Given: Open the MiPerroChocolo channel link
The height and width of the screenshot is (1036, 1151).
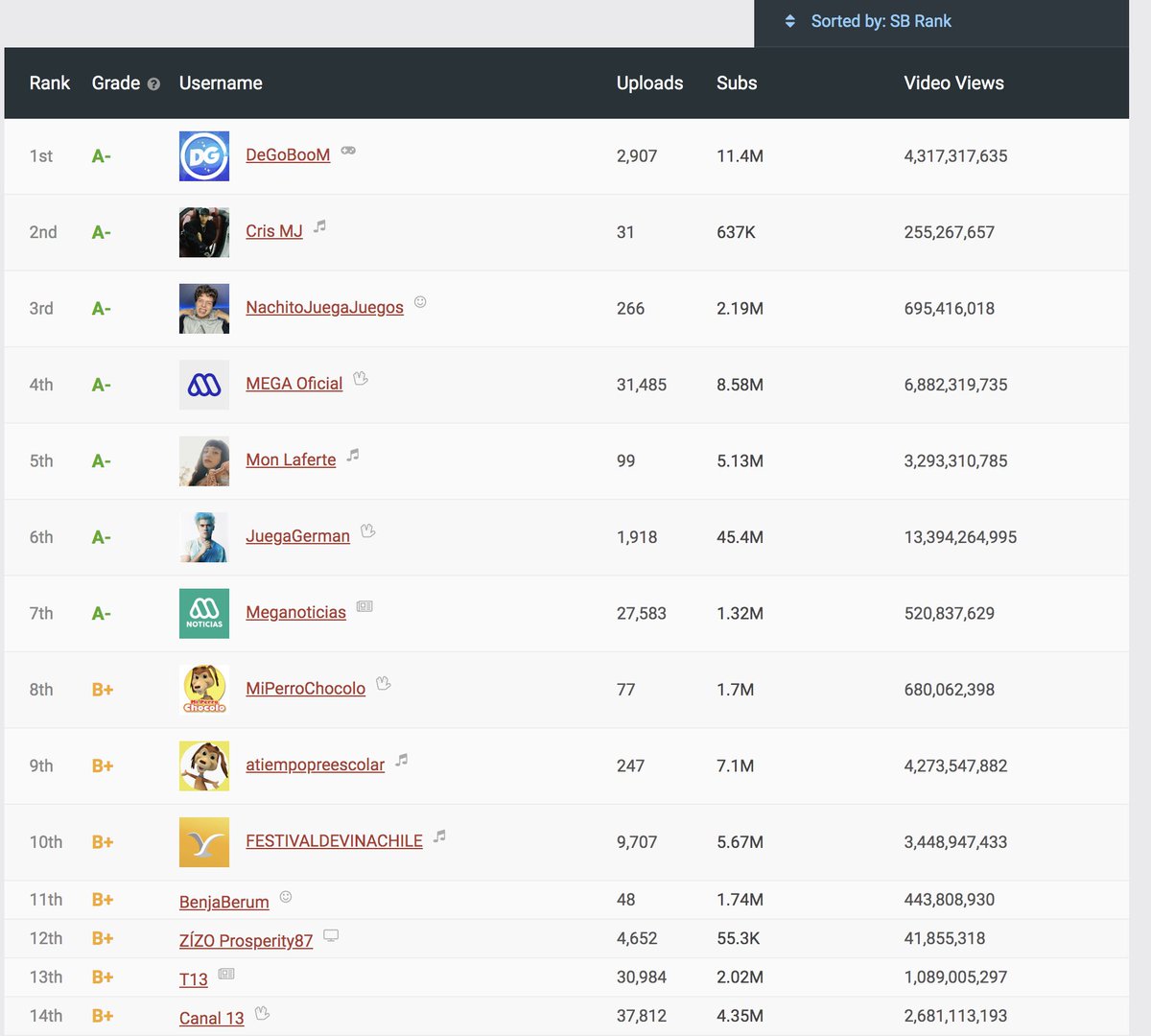Looking at the screenshot, I should pyautogui.click(x=305, y=689).
